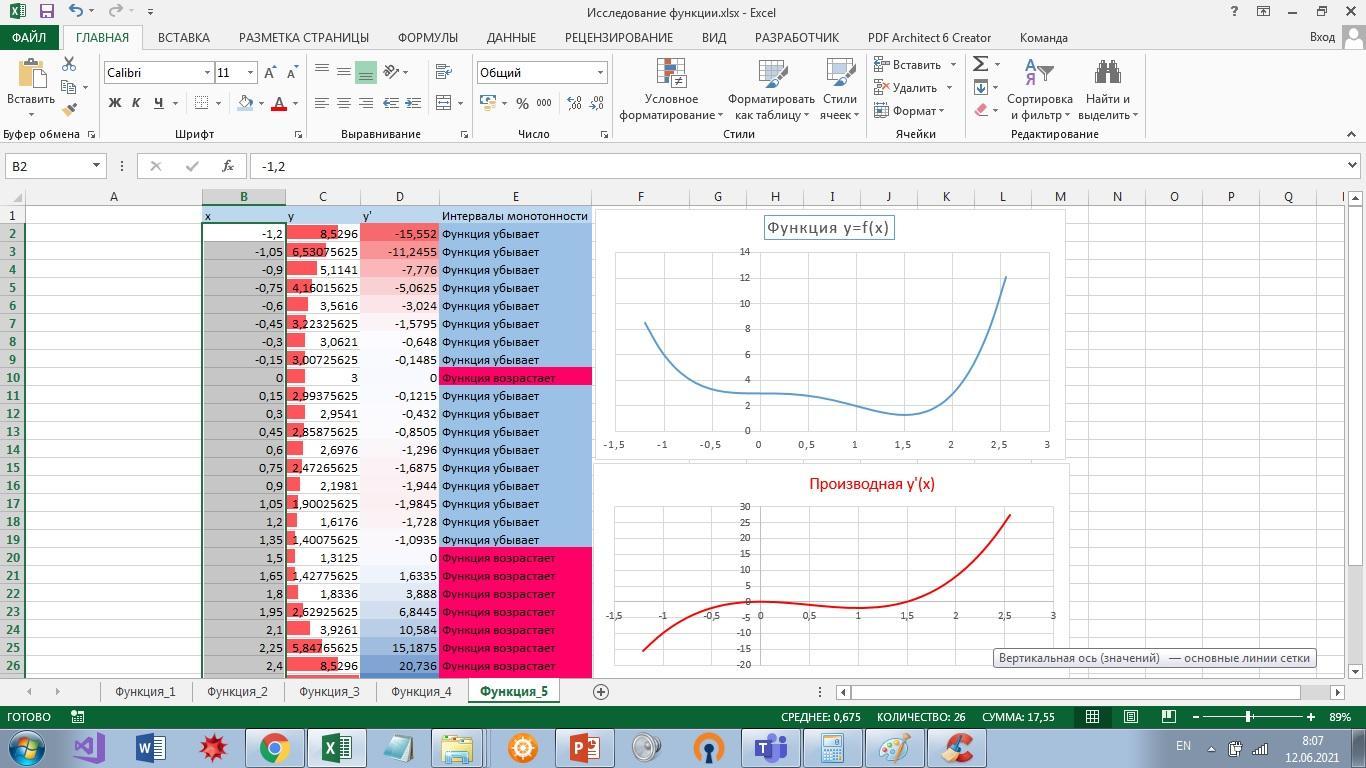Click Найти и выделить button

click(1107, 89)
